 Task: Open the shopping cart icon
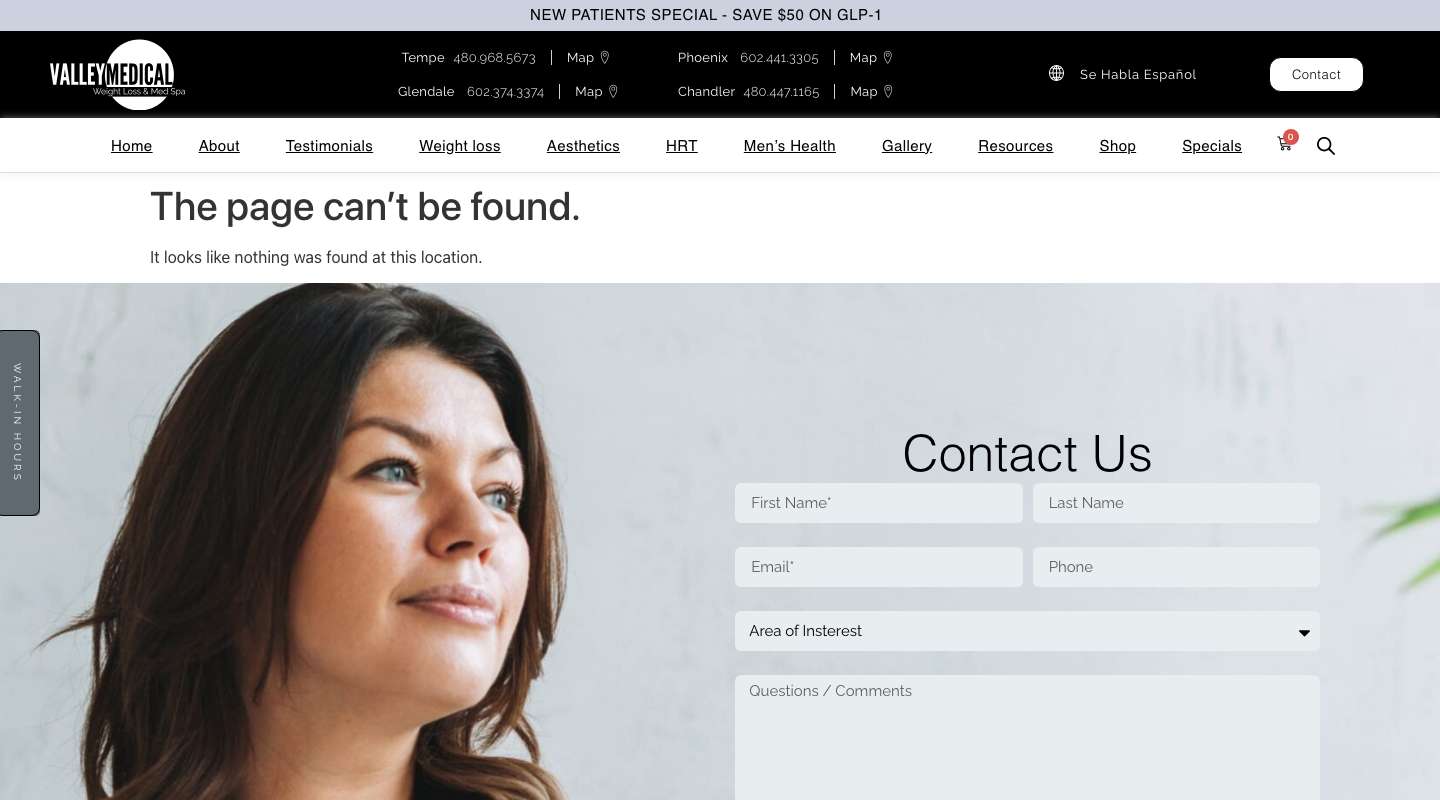click(1285, 145)
